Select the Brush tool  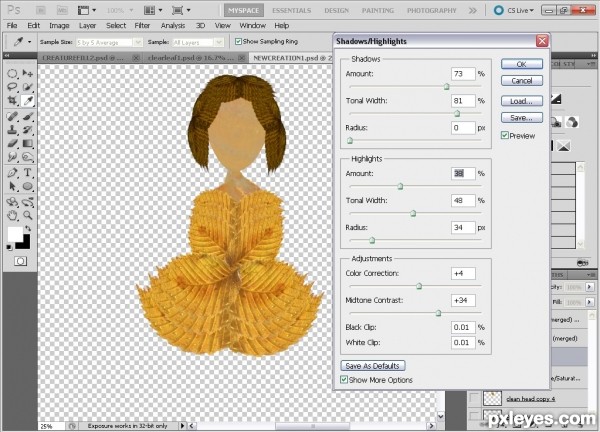click(x=28, y=116)
